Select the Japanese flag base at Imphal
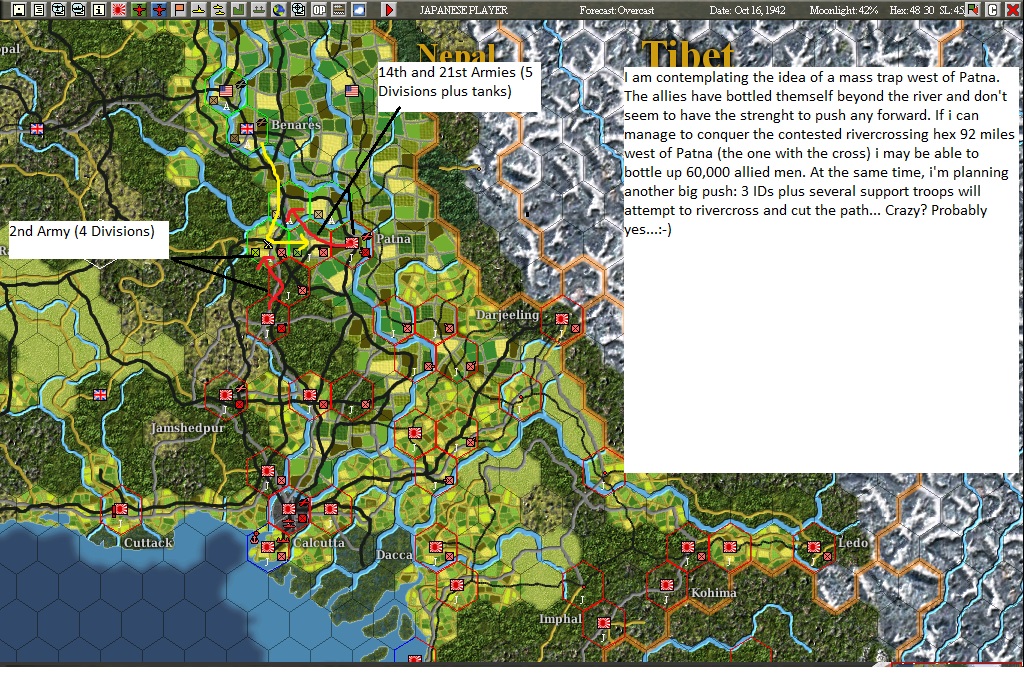 click(604, 623)
